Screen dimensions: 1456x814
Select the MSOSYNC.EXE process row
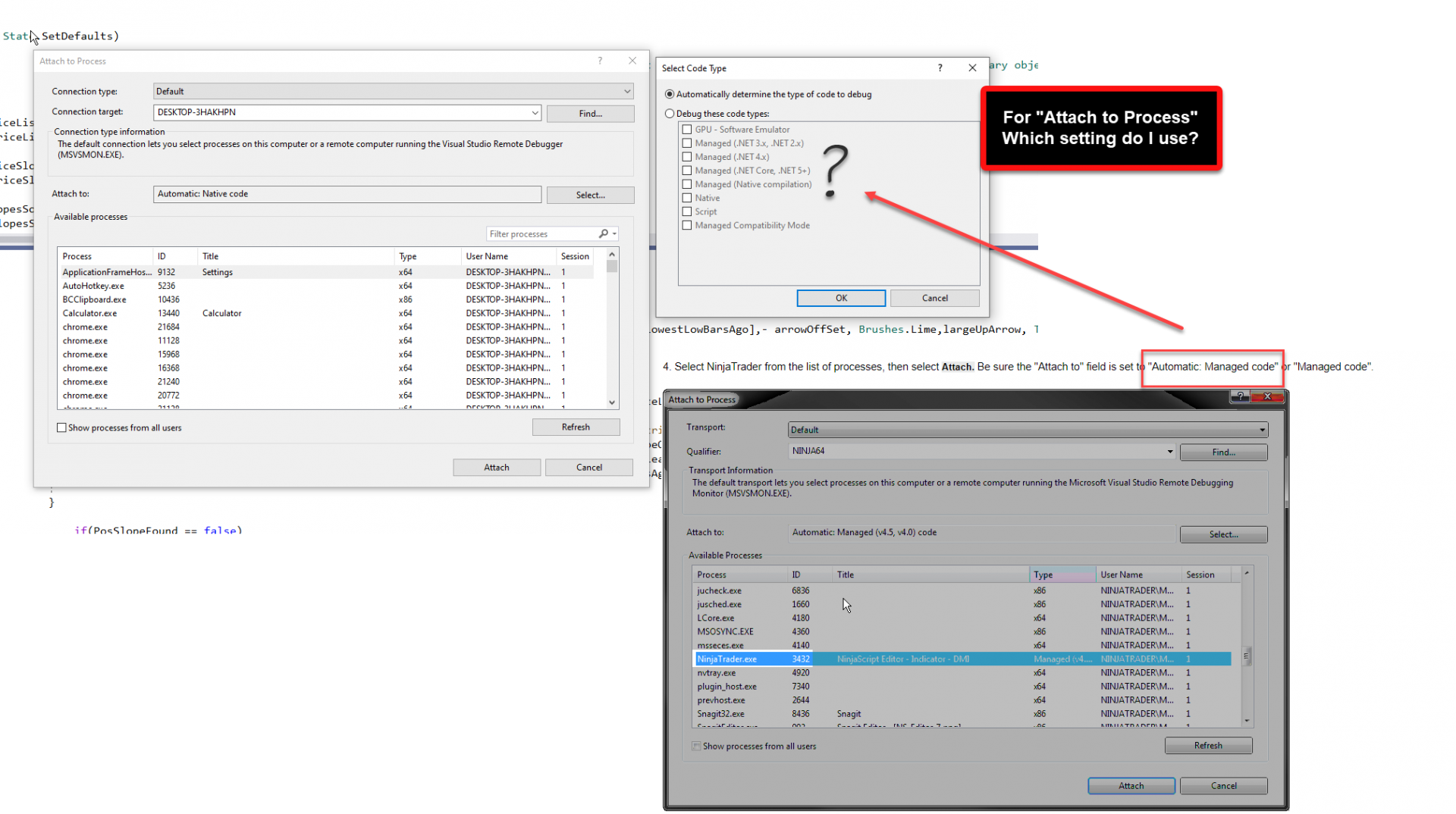(x=962, y=632)
